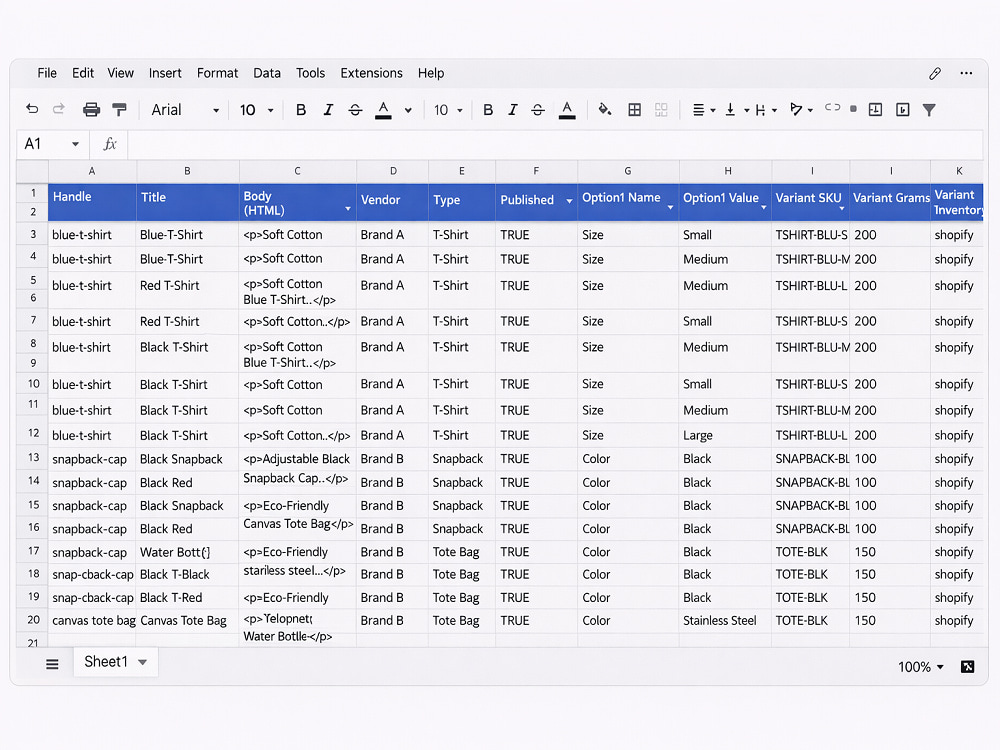Open the A1 name box dropdown arrow
Viewport: 1000px width, 750px height.
75,144
